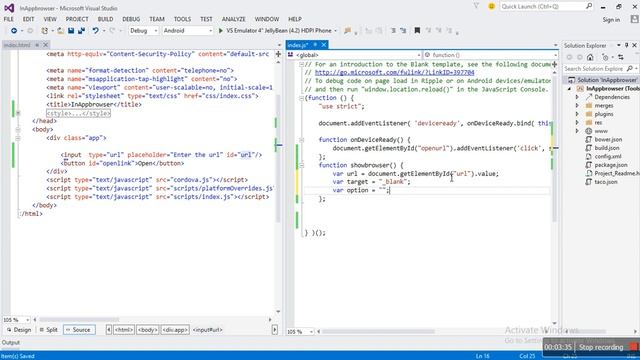Expand the collapsed style block outlining
Screen dimensions: 640x360
coord(18,113)
